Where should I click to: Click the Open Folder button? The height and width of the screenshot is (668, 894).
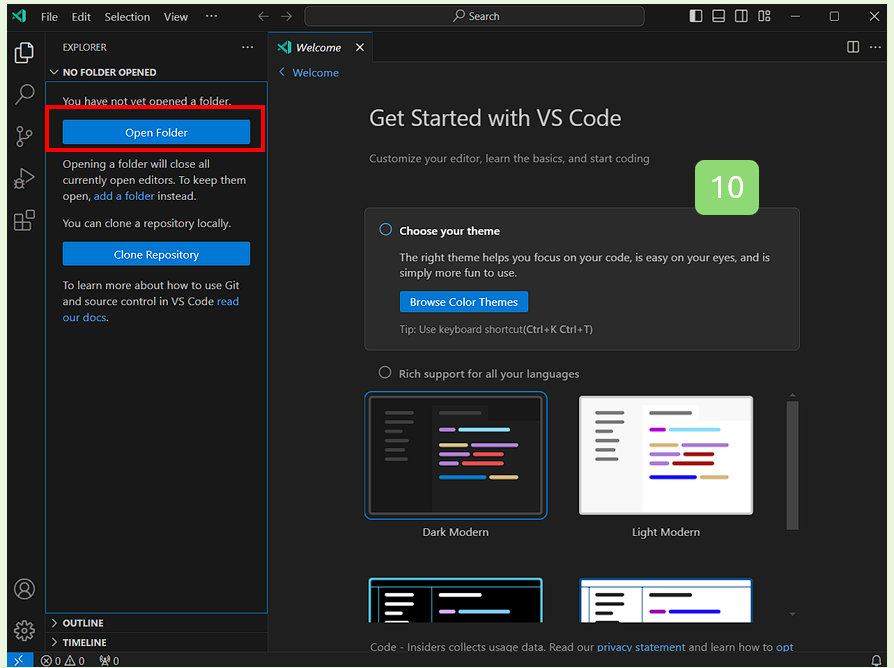[x=156, y=132]
